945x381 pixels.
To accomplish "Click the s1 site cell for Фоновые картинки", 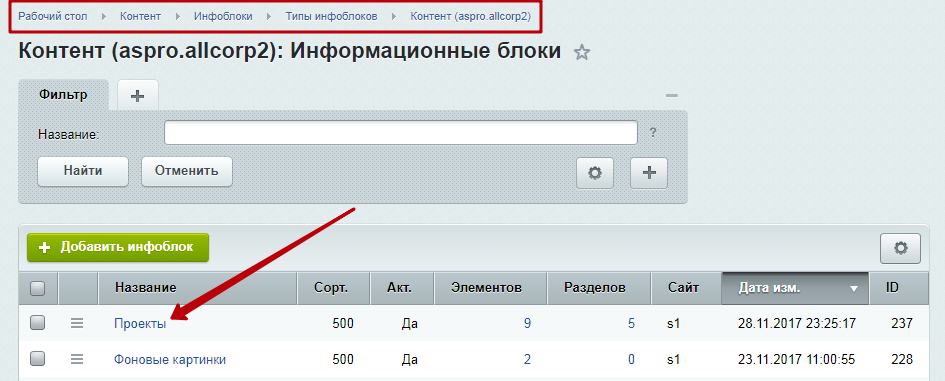I will coord(673,360).
